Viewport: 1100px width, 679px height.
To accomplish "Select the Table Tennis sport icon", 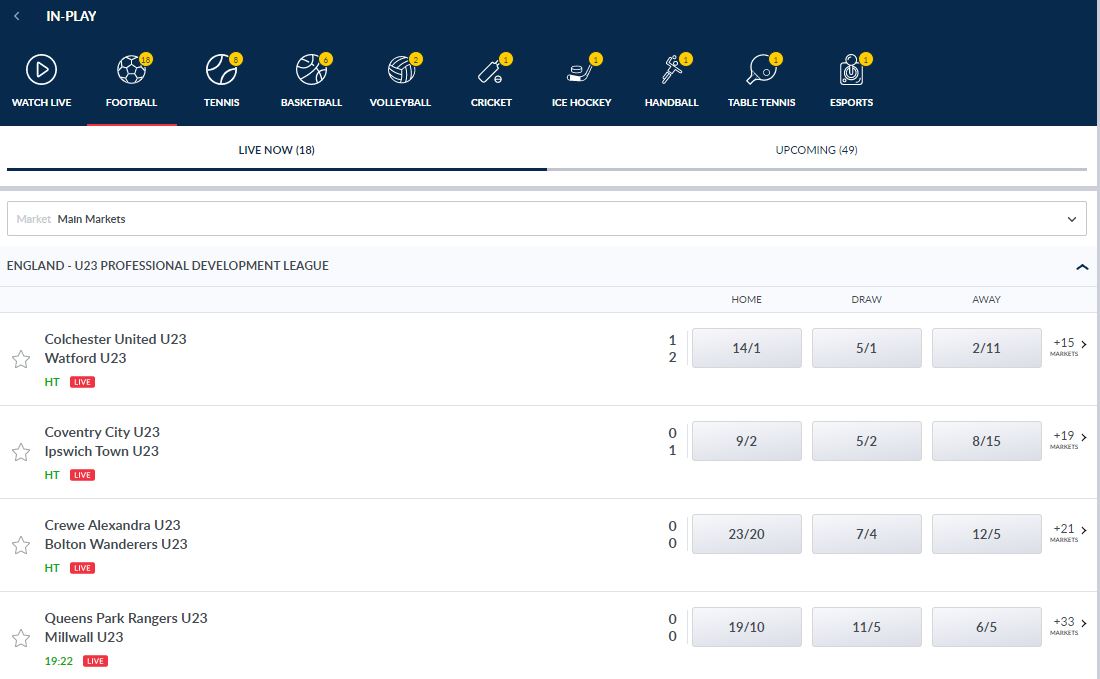I will (x=762, y=70).
